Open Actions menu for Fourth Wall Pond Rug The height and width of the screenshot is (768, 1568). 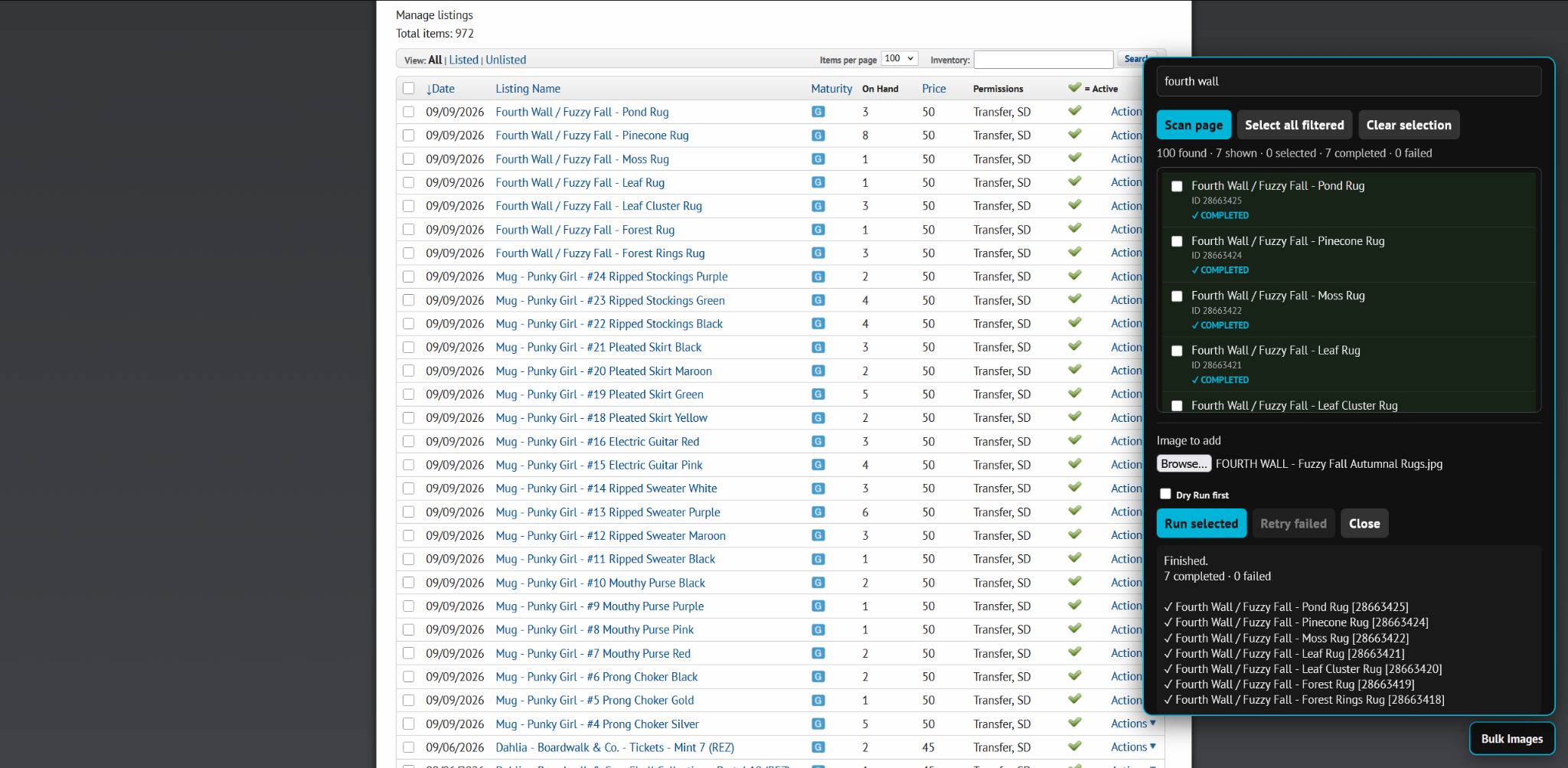[1126, 112]
